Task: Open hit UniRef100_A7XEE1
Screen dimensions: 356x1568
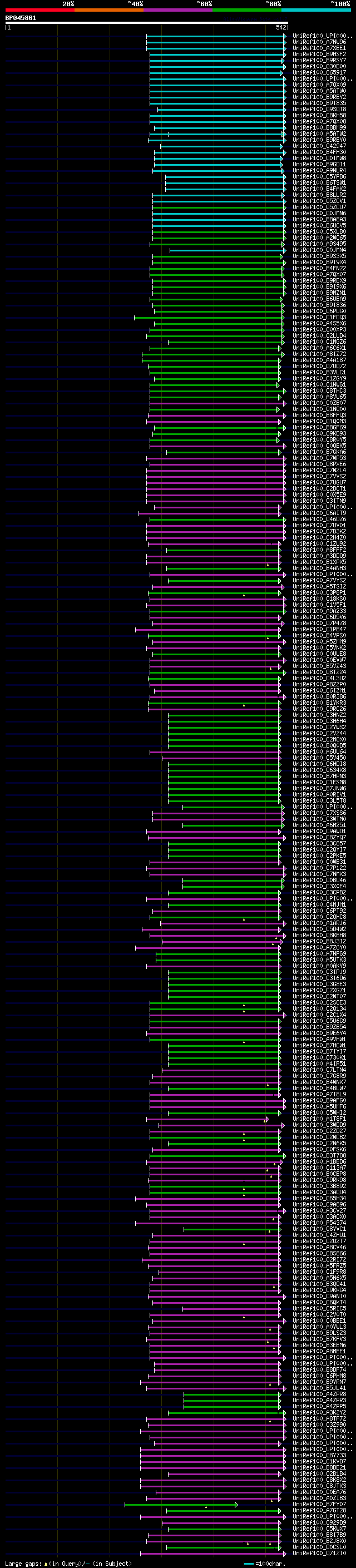Action: point(319,48)
